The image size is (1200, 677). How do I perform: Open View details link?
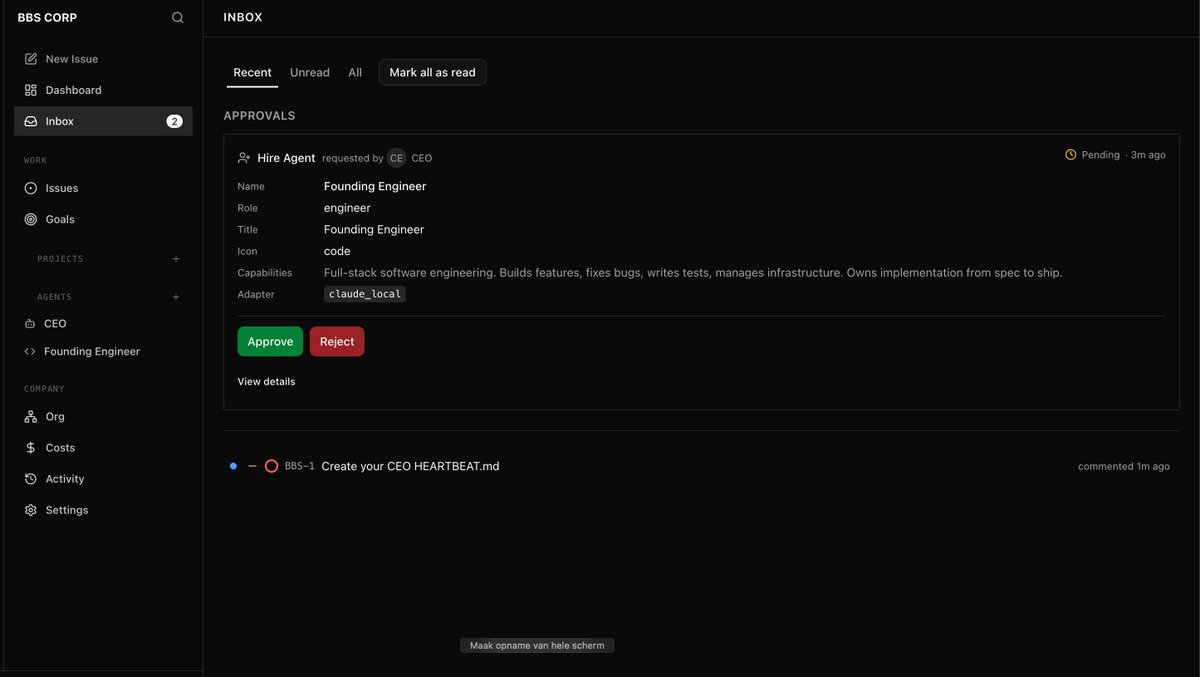(266, 382)
